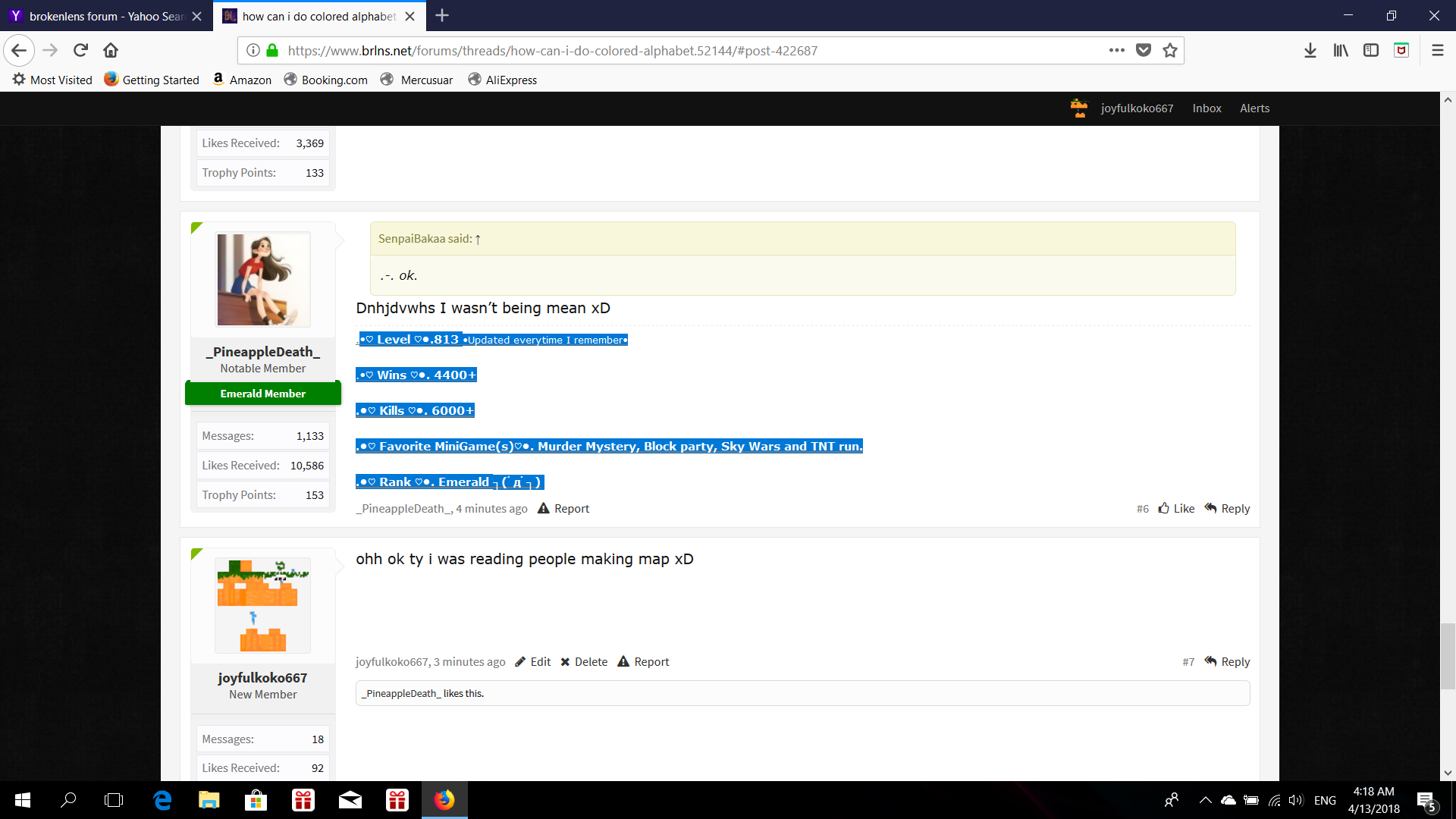Click Firefox icon in taskbar

tap(444, 800)
